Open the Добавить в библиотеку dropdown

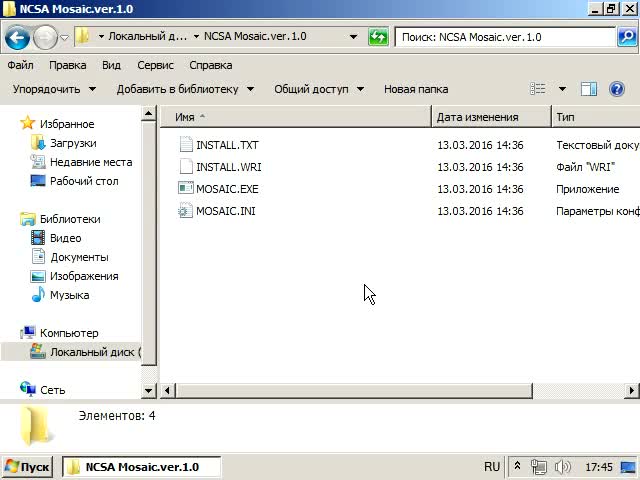click(x=184, y=89)
